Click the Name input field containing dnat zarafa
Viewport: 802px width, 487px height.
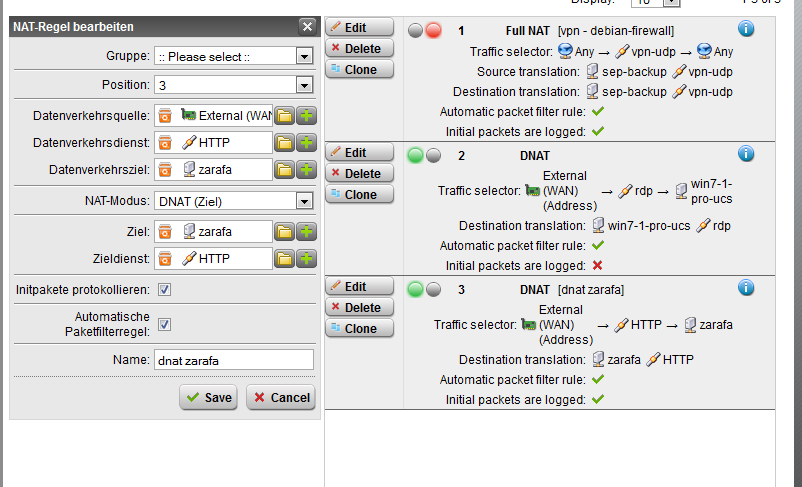point(234,360)
